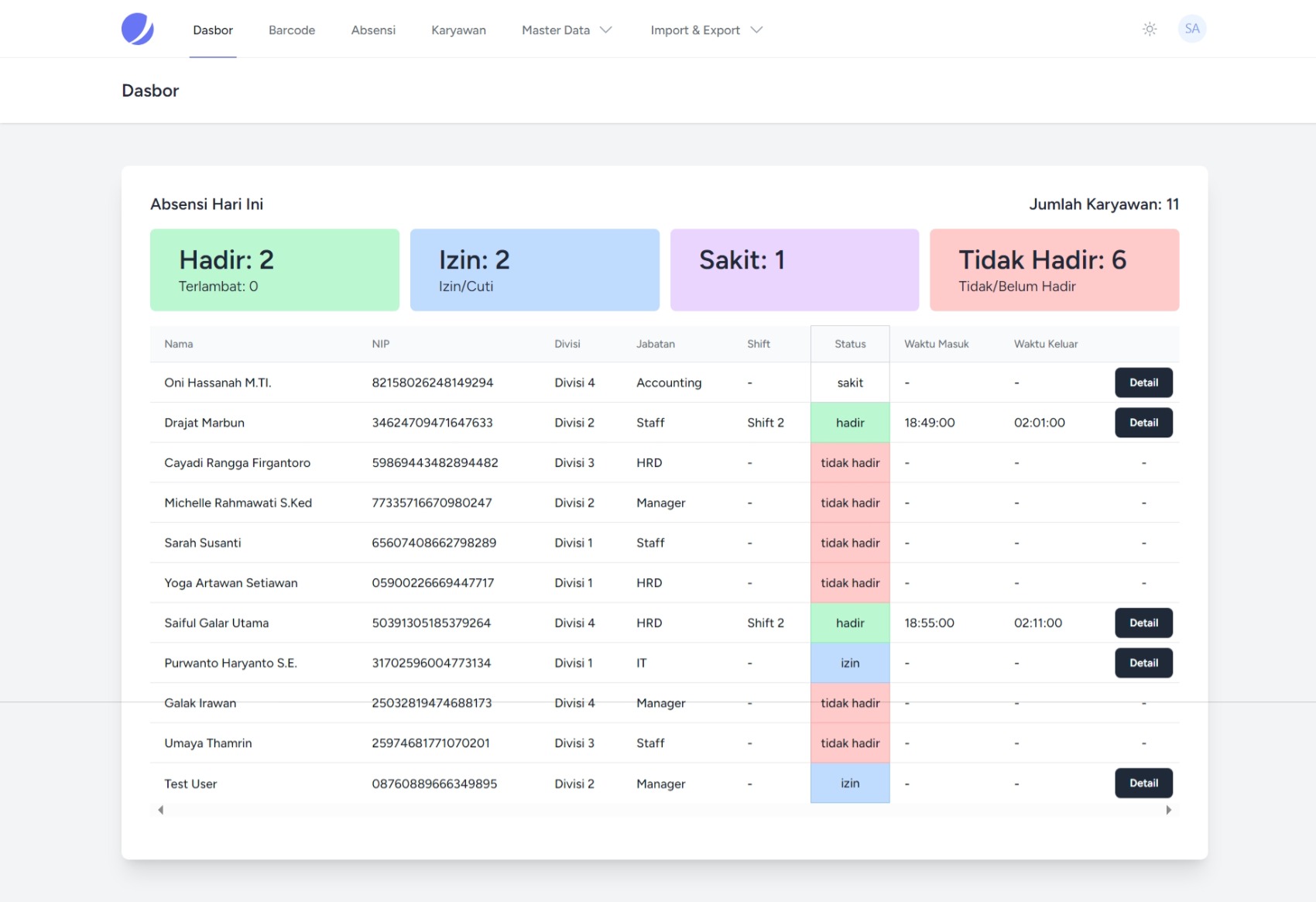The height and width of the screenshot is (902, 1316).
Task: Click the green Hadir summary card
Action: coord(275,270)
